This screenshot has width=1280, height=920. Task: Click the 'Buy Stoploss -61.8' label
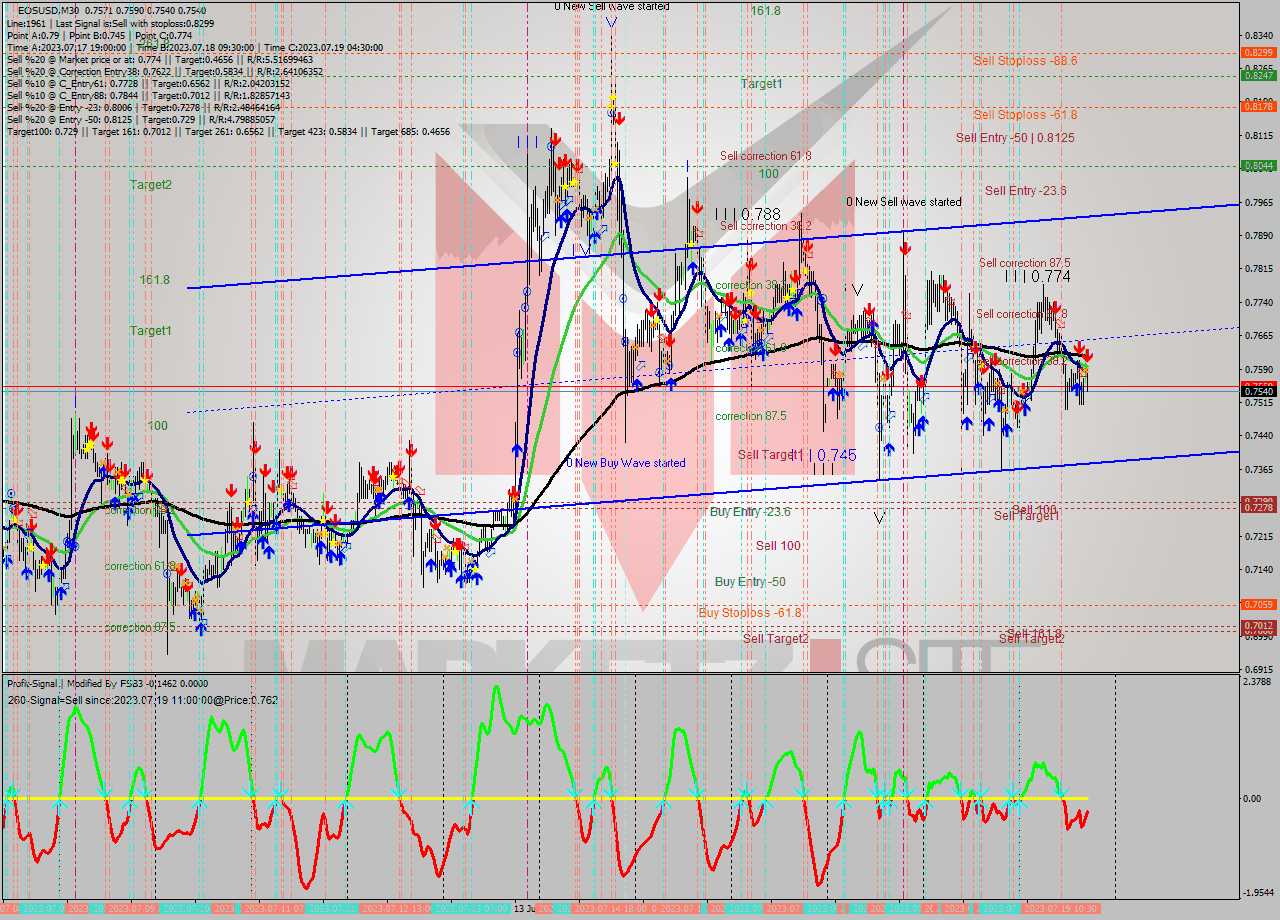[750, 612]
